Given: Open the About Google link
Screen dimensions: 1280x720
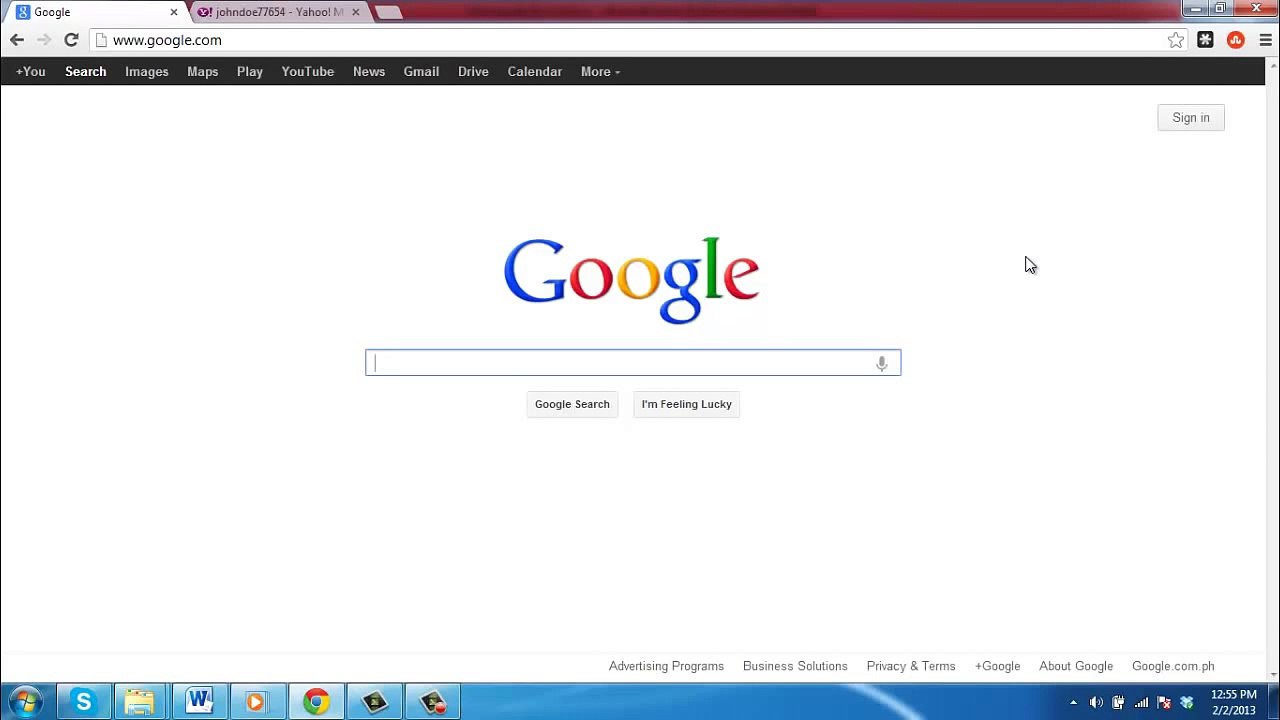Looking at the screenshot, I should pyautogui.click(x=1076, y=666).
